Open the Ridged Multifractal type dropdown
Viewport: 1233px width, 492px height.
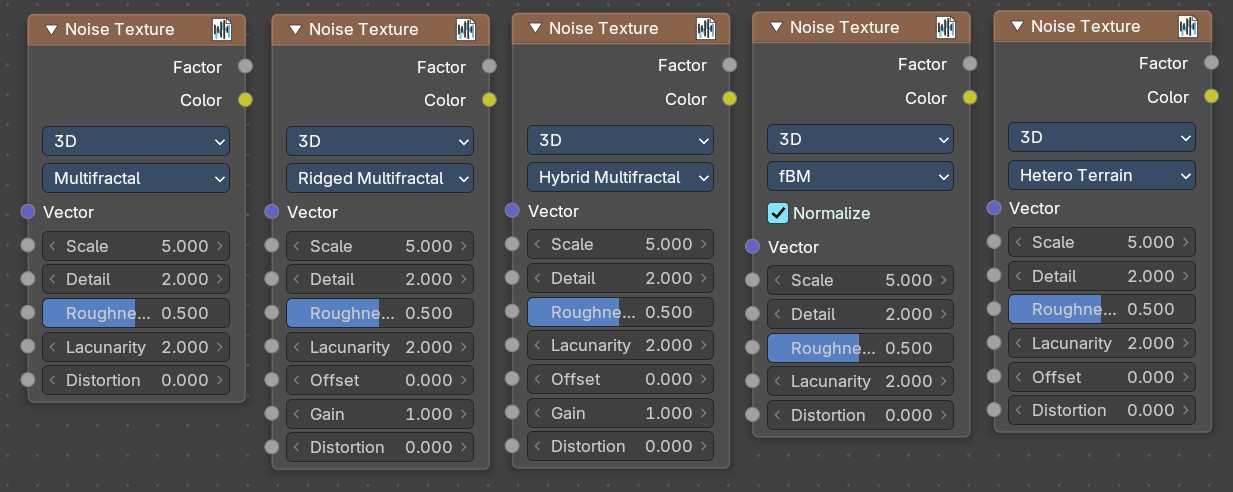pos(380,178)
